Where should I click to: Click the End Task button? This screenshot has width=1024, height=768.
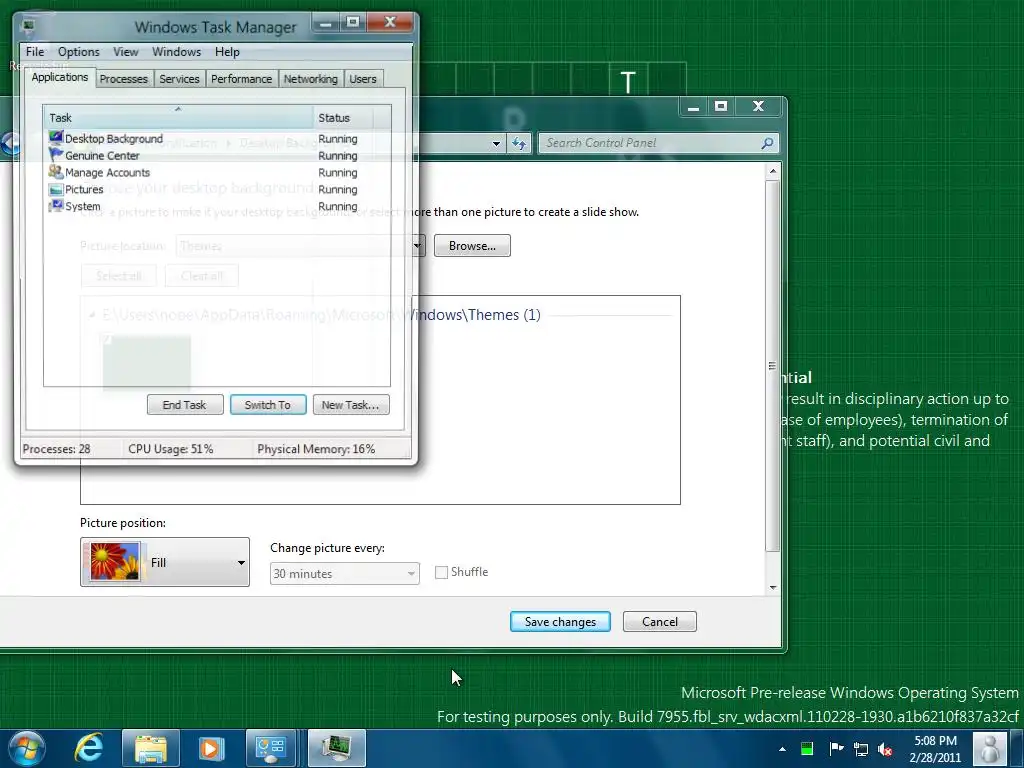(185, 405)
